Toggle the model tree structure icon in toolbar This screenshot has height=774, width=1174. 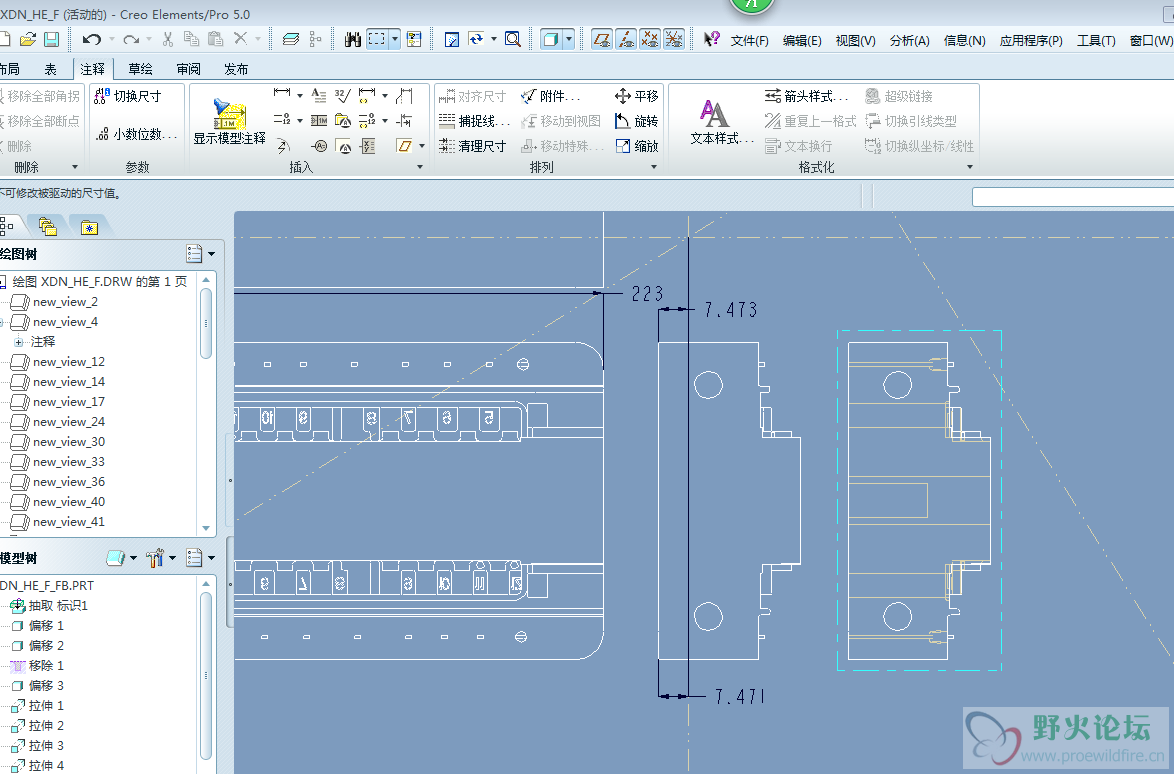pos(315,39)
